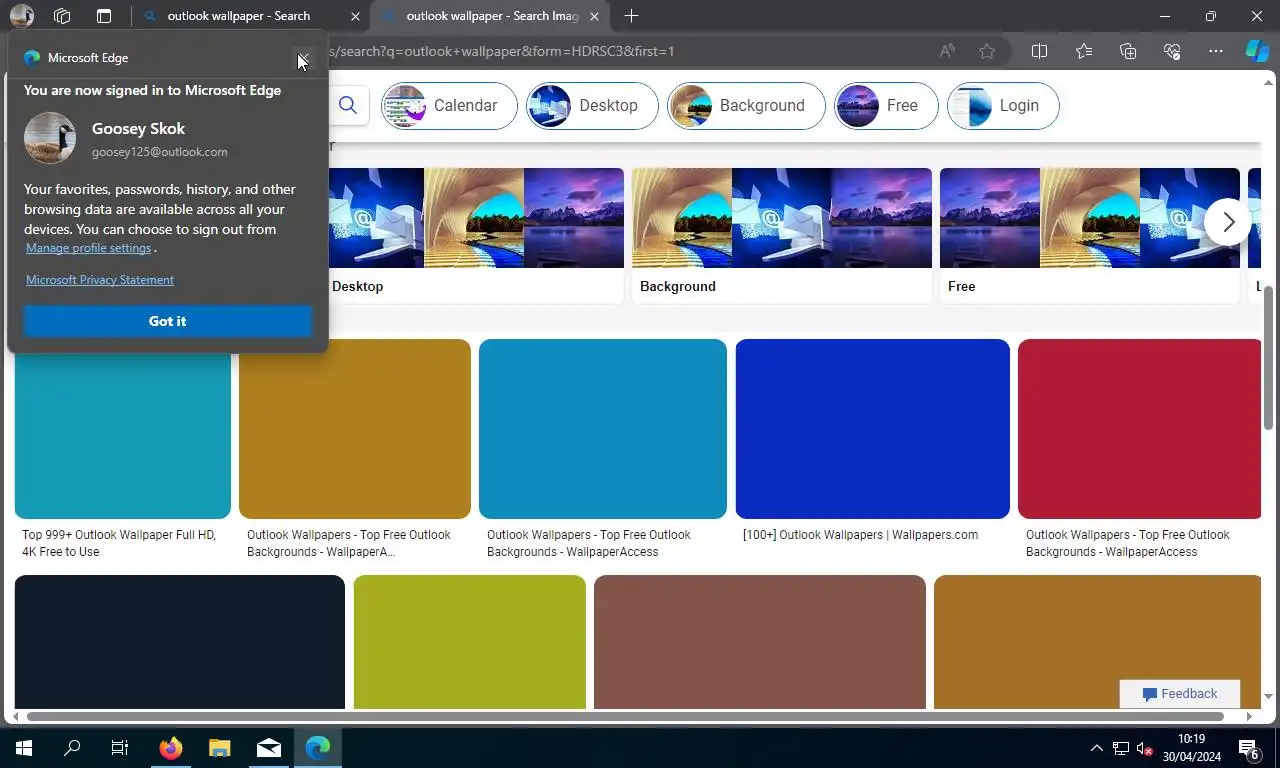The image size is (1280, 768).
Task: Click the Read aloud icon in address bar
Action: tap(947, 51)
